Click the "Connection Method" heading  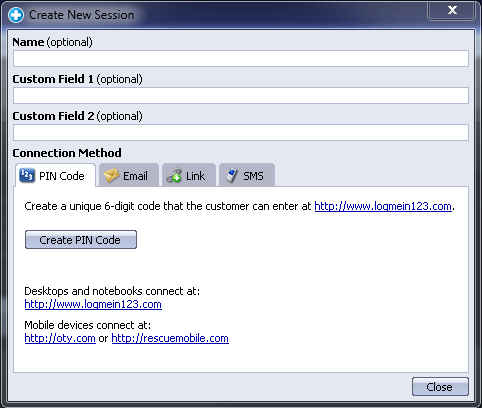pos(67,153)
